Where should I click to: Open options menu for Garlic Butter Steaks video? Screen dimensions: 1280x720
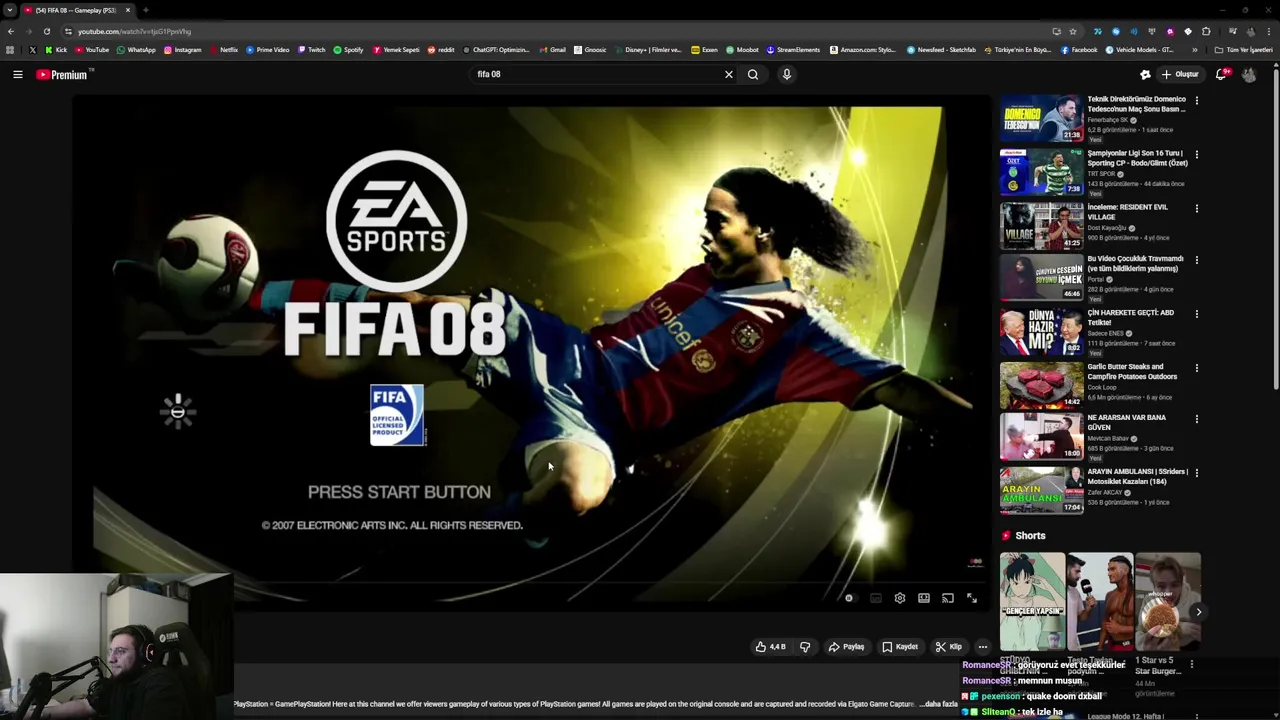(x=1196, y=368)
